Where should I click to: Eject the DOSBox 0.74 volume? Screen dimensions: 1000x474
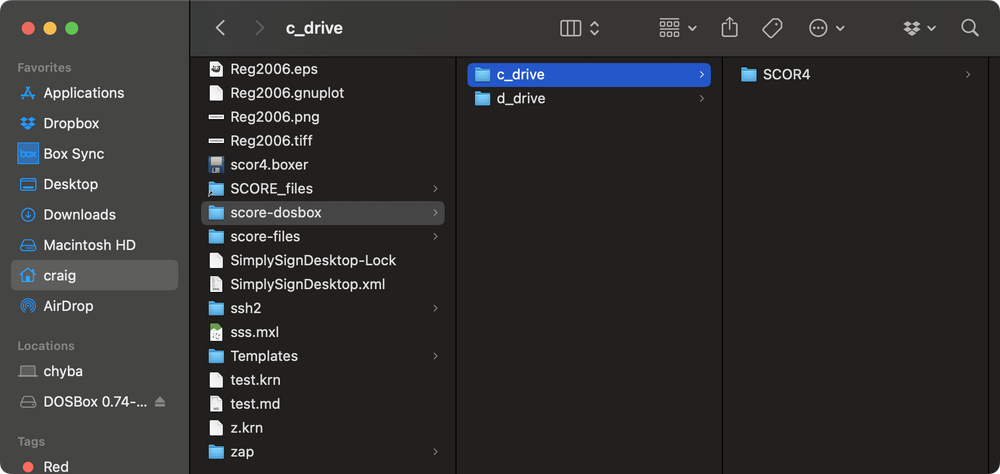[x=160, y=402]
